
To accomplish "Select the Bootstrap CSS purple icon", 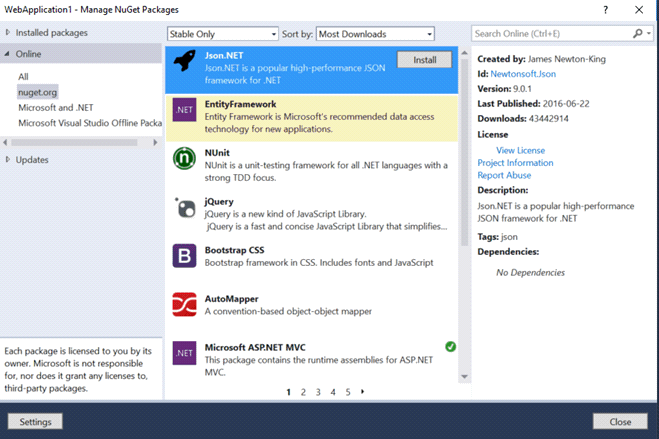I will tap(184, 256).
